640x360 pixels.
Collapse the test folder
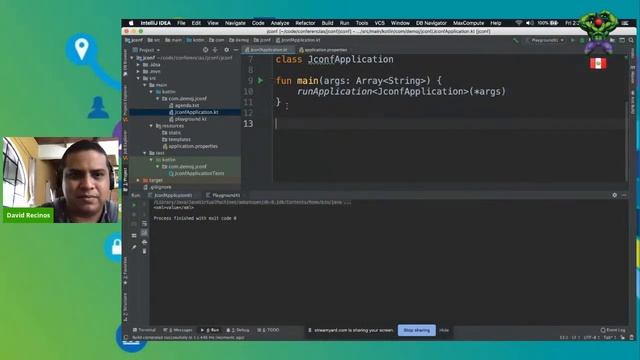pyautogui.click(x=145, y=153)
